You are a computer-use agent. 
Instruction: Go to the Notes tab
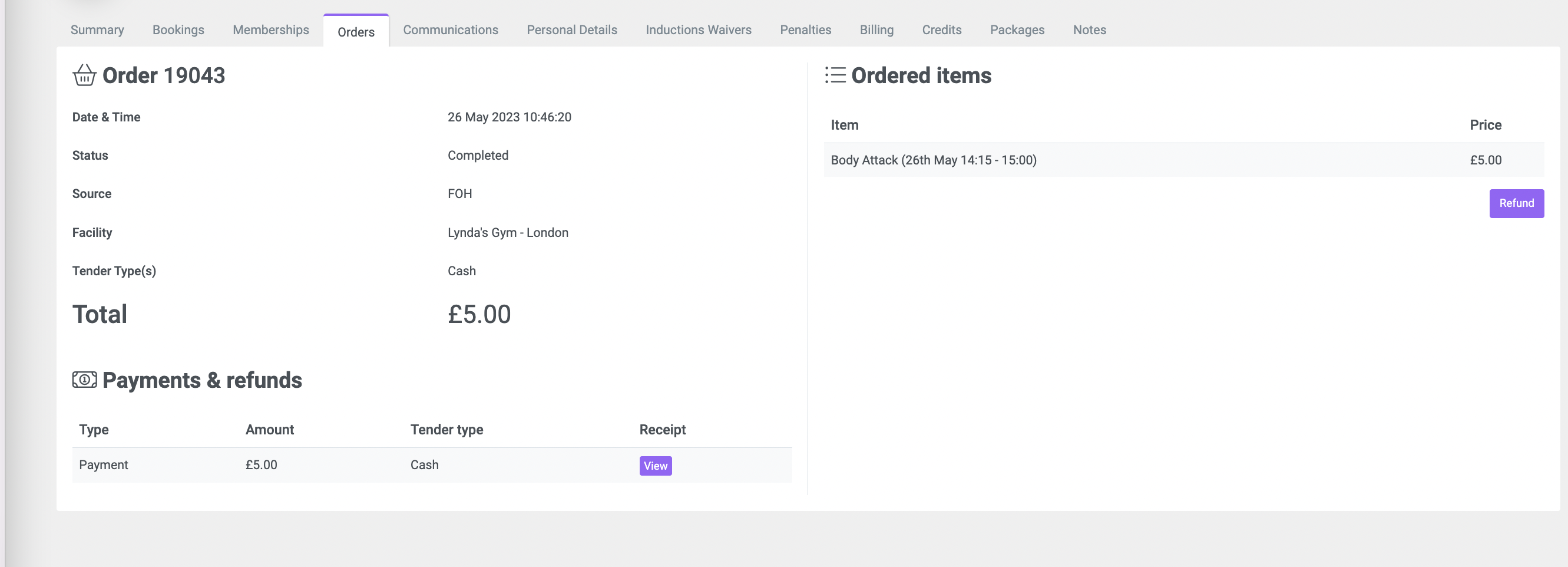(x=1090, y=30)
